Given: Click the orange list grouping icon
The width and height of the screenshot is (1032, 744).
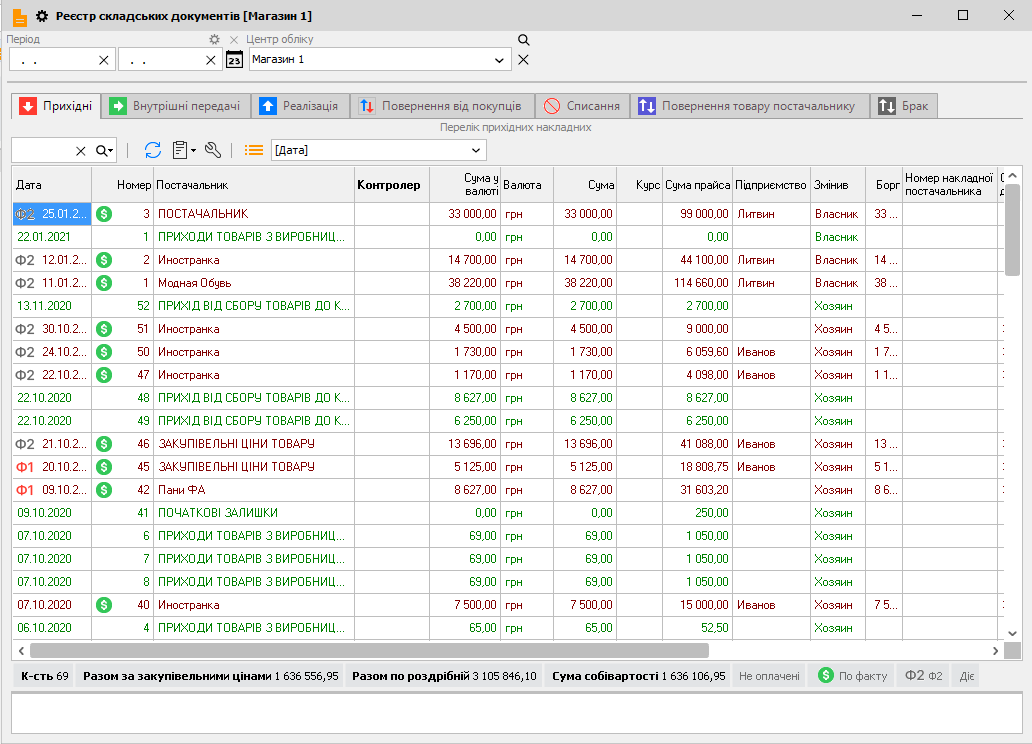Looking at the screenshot, I should coord(254,150).
